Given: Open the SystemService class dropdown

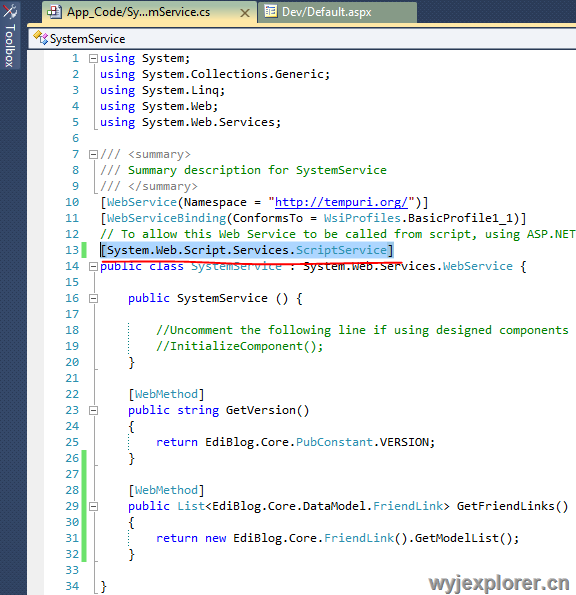Looking at the screenshot, I should (302, 39).
